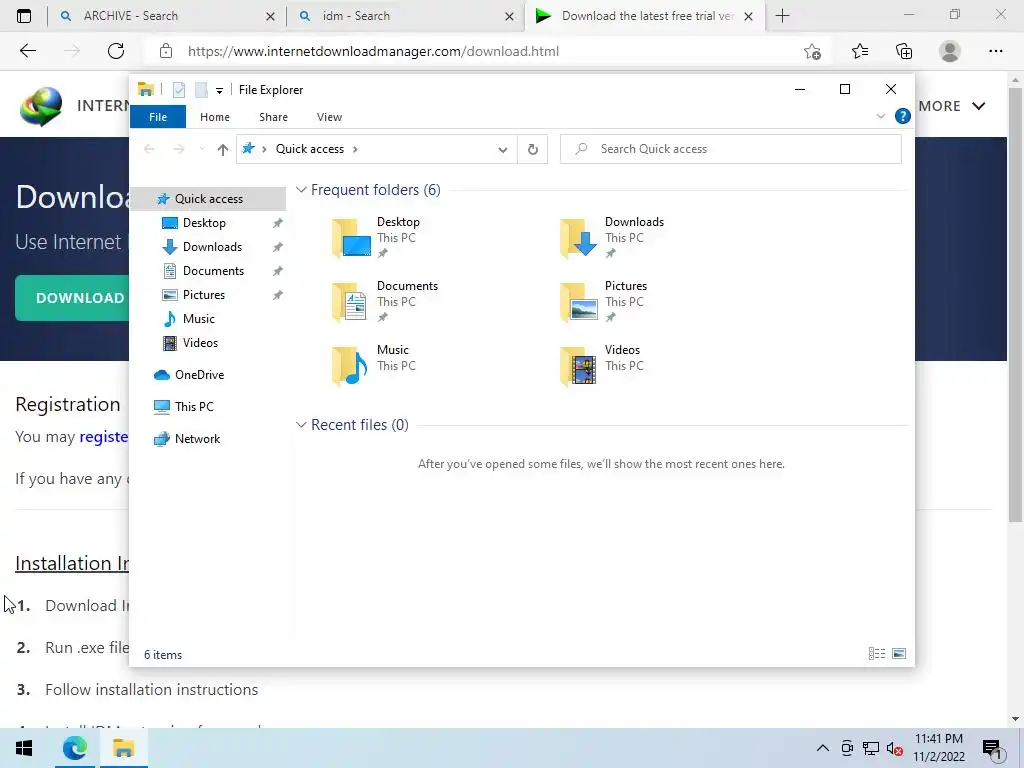Select Music in navigation pane

[198, 319]
